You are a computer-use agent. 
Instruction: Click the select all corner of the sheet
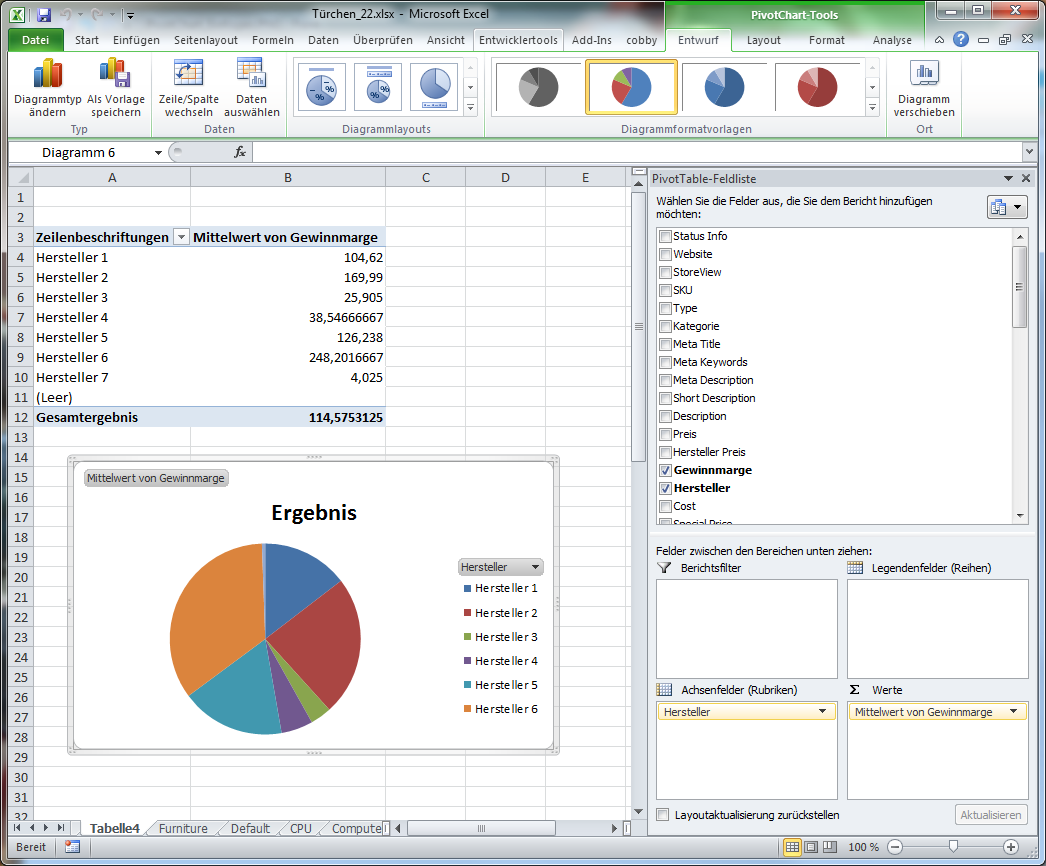tap(22, 177)
